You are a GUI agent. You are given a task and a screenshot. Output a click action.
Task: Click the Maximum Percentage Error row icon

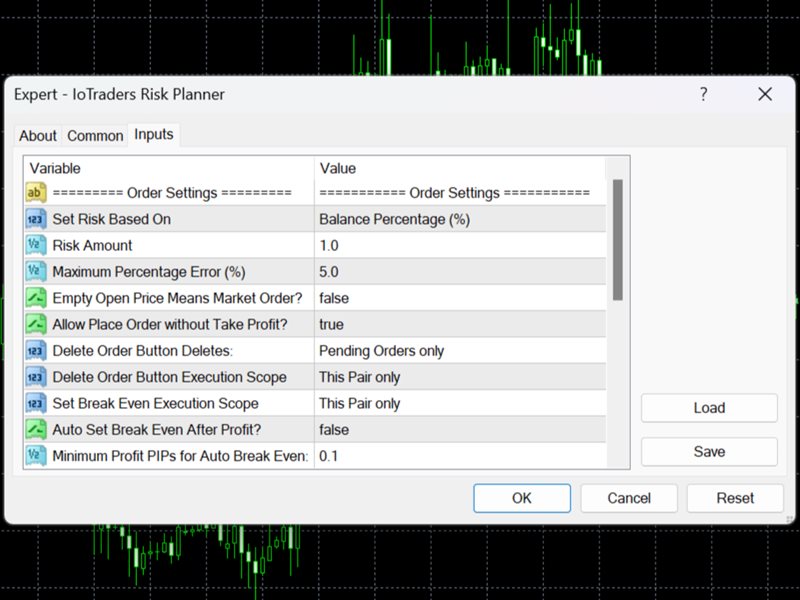coord(36,271)
